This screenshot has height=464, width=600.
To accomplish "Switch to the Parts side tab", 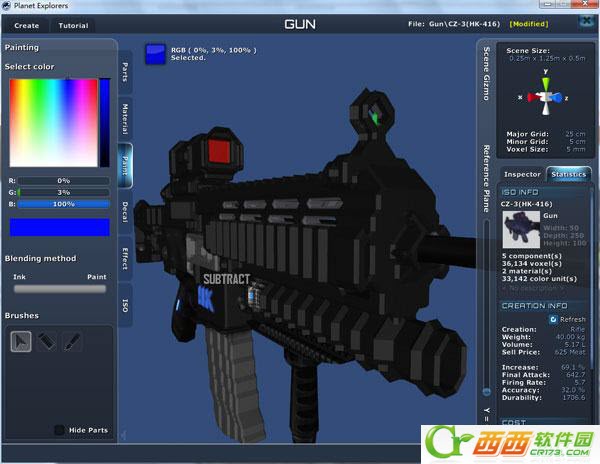I will click(x=125, y=72).
